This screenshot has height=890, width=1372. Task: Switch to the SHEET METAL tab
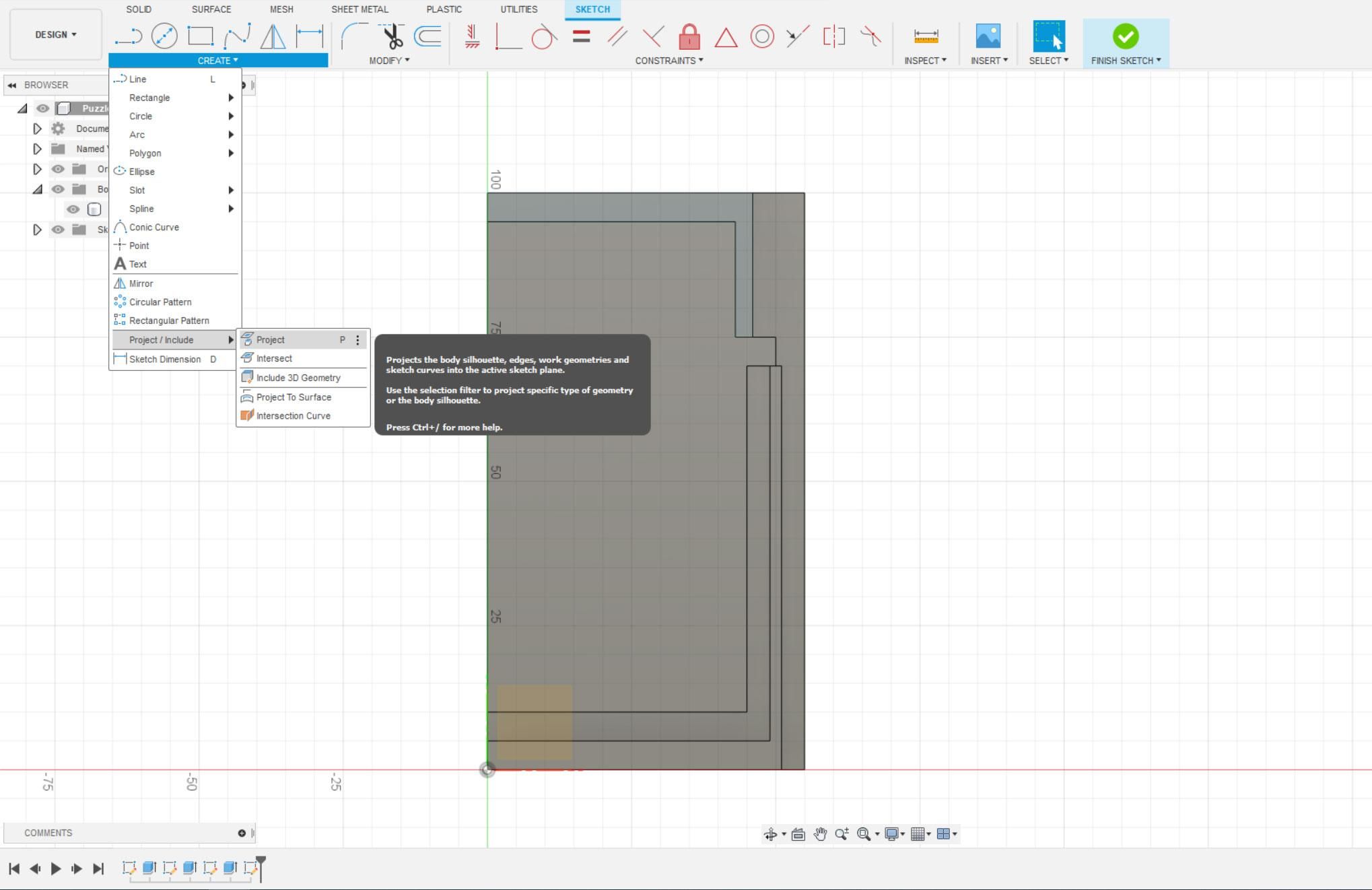pyautogui.click(x=359, y=9)
